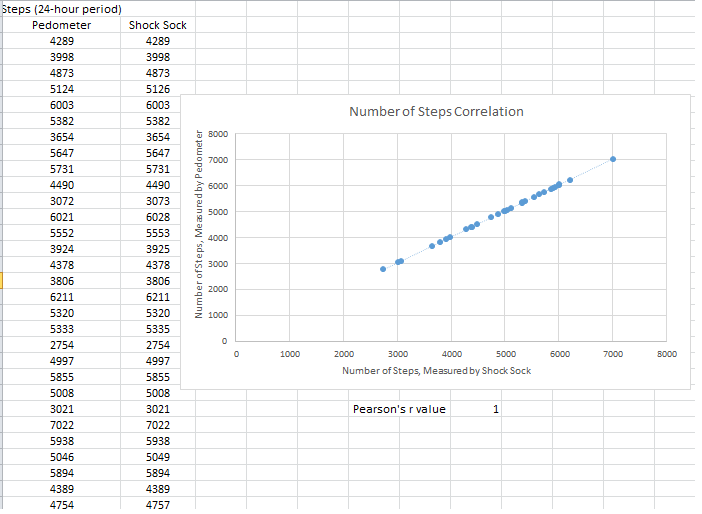The image size is (702, 514).
Task: Select the cell containing 5335
Action: pyautogui.click(x=157, y=329)
